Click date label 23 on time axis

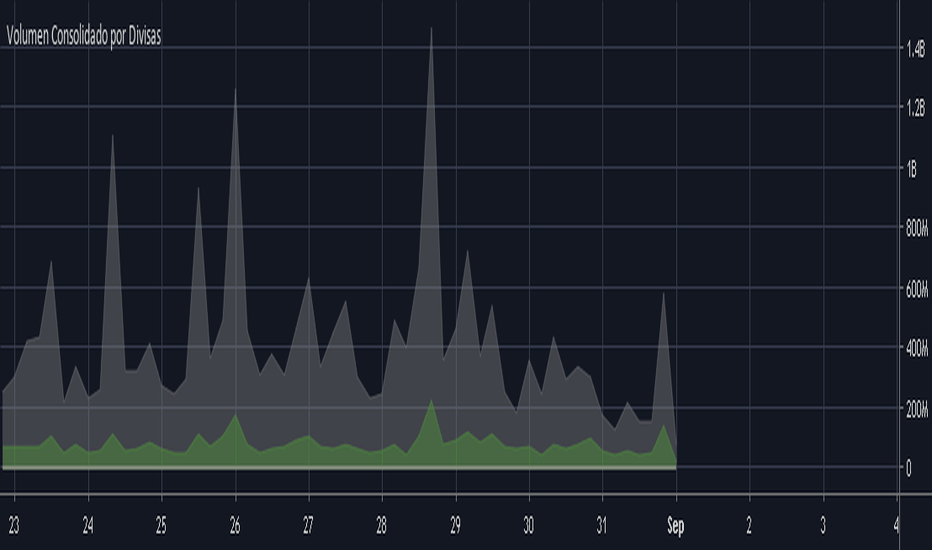point(14,526)
